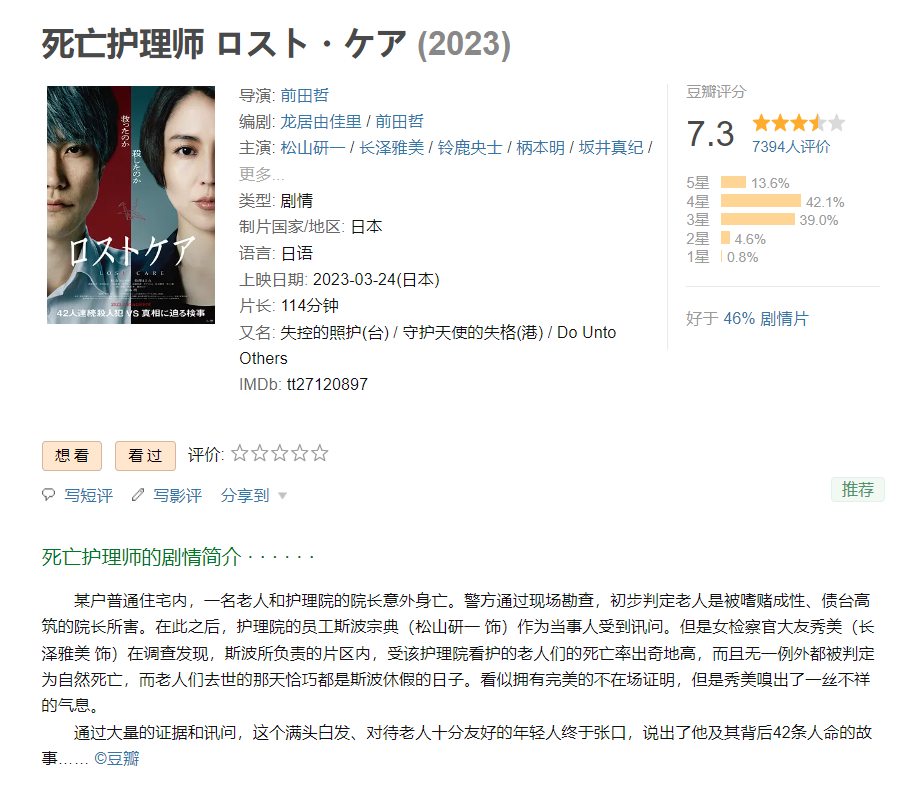Open the 46% 剧情片 comparison link
Viewport: 900px width, 800px height.
[x=766, y=319]
